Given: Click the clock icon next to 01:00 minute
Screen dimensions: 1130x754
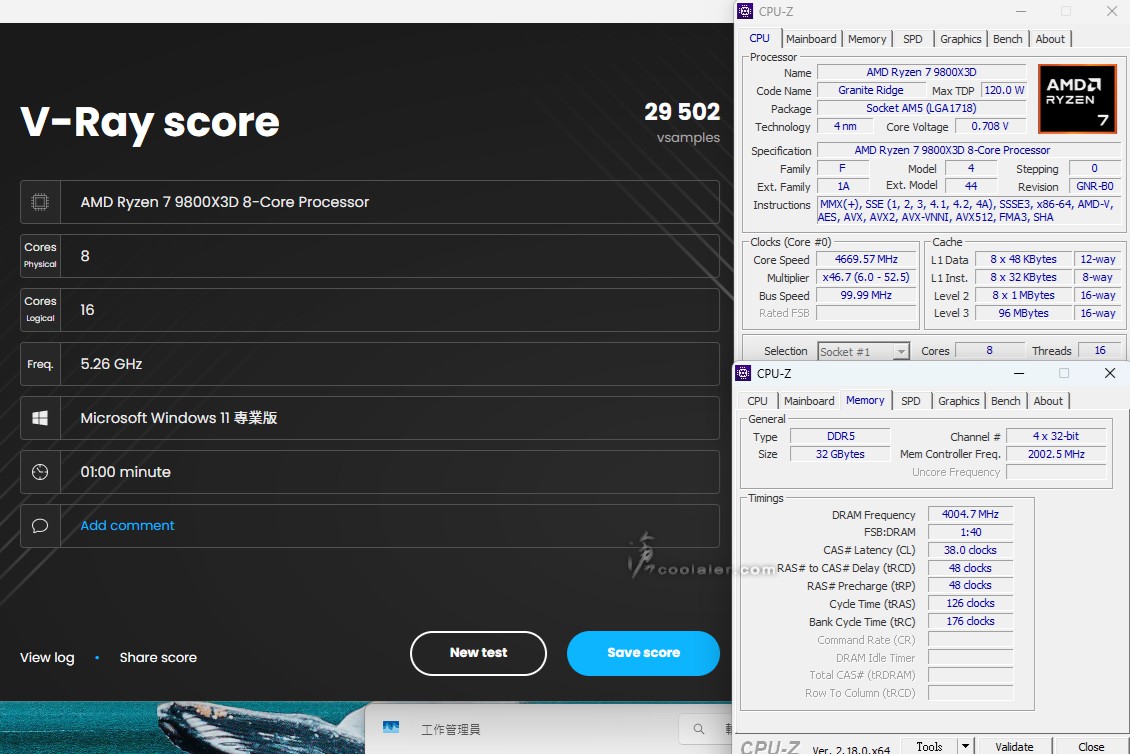Looking at the screenshot, I should point(40,472).
